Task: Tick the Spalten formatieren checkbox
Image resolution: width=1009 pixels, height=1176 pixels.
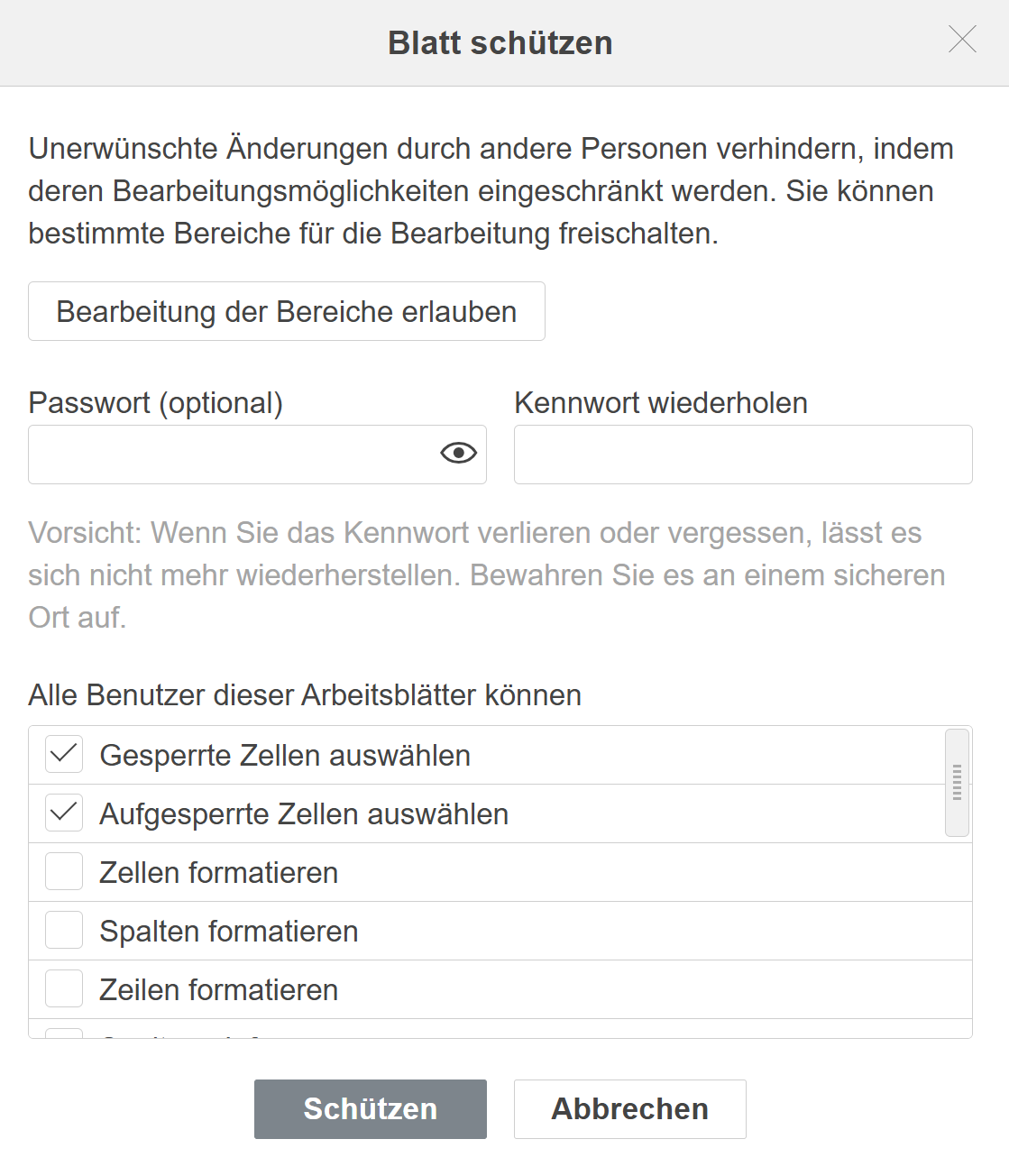Action: point(64,930)
